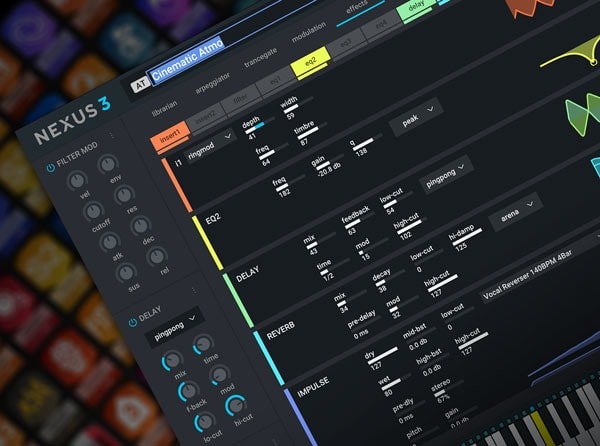Click the ringmod timbre slider showing 67
This screenshot has height=446, width=600.
point(311,129)
